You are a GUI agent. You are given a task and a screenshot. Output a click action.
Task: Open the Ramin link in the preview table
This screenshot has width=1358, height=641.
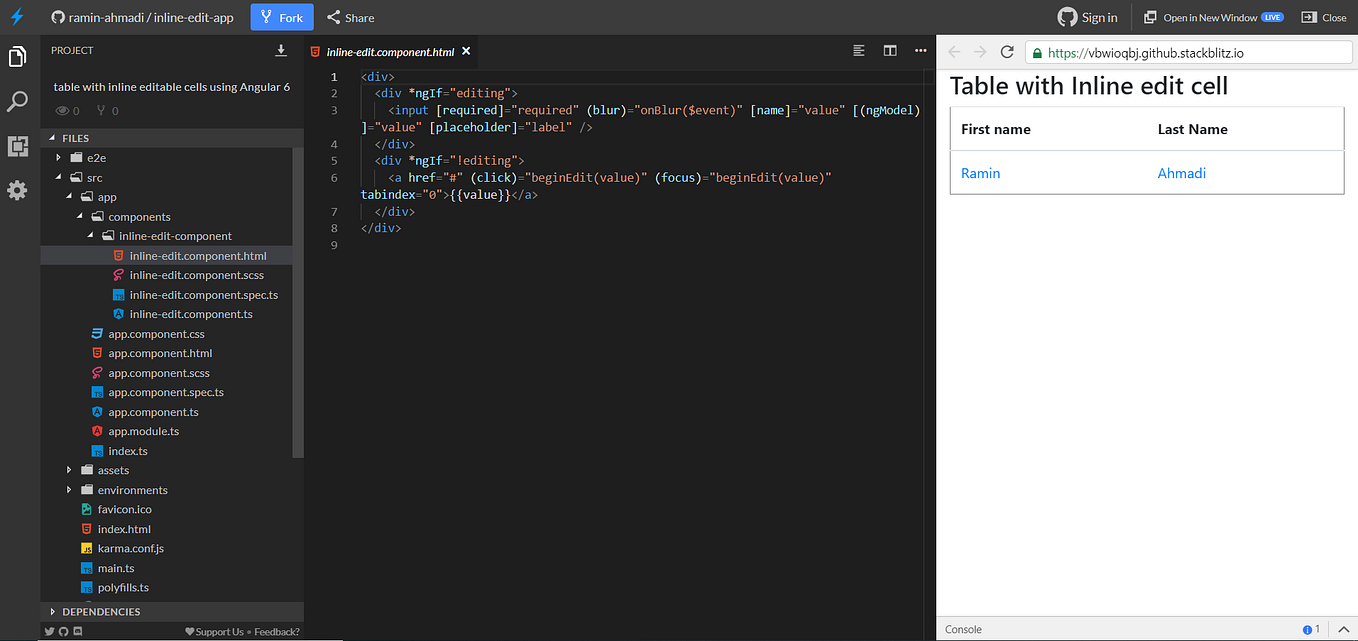tap(980, 173)
